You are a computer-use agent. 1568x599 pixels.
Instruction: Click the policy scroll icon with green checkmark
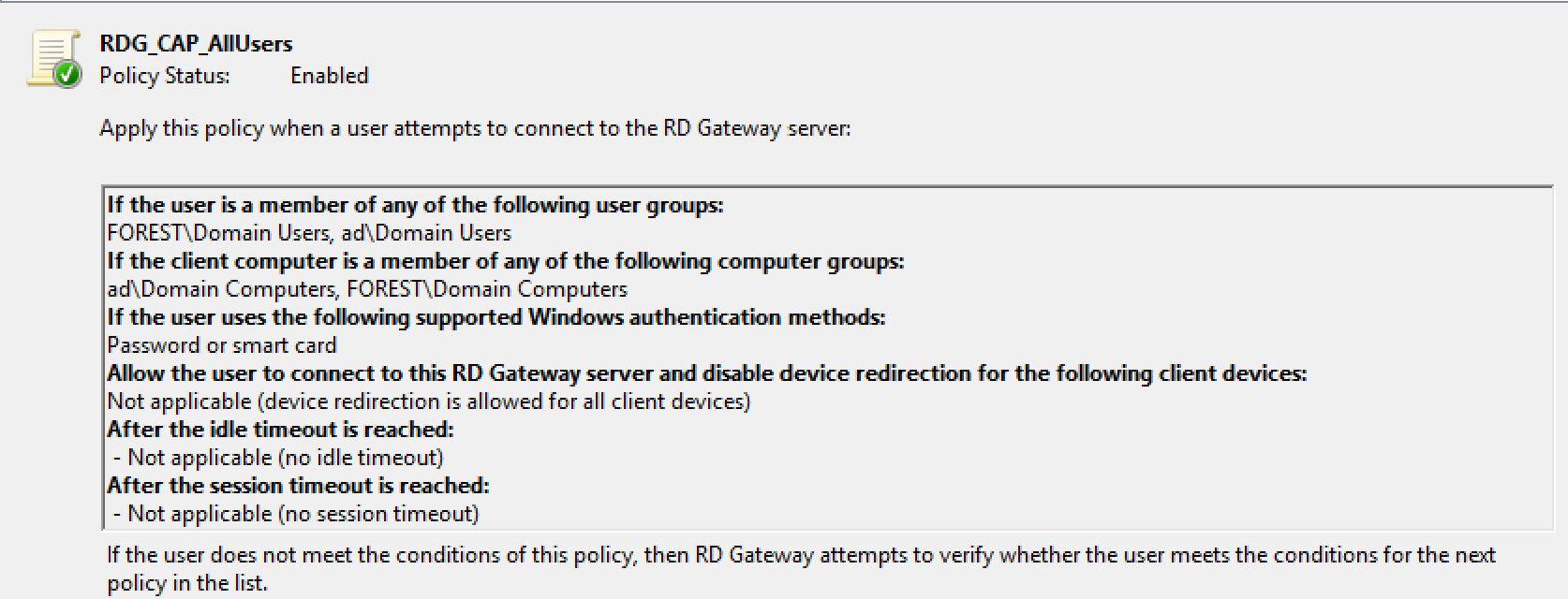tap(54, 59)
